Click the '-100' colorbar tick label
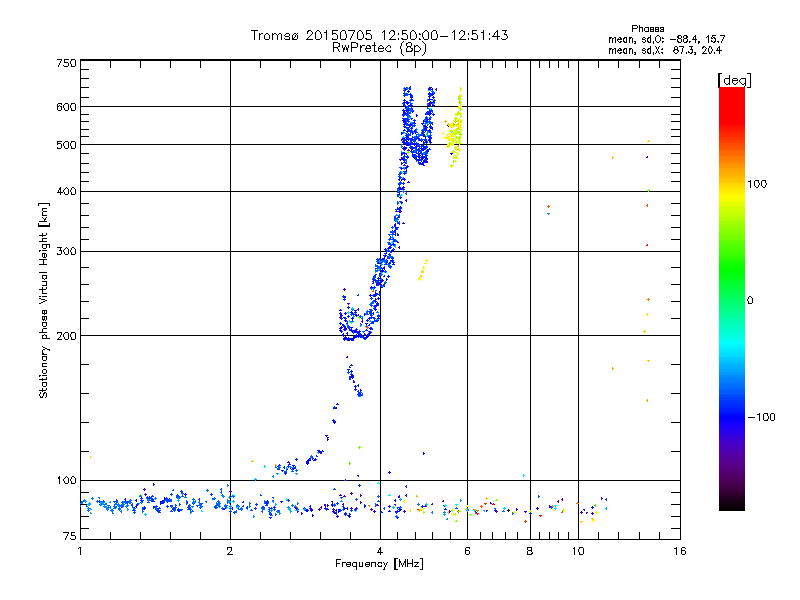800x600 pixels. pyautogui.click(x=761, y=417)
